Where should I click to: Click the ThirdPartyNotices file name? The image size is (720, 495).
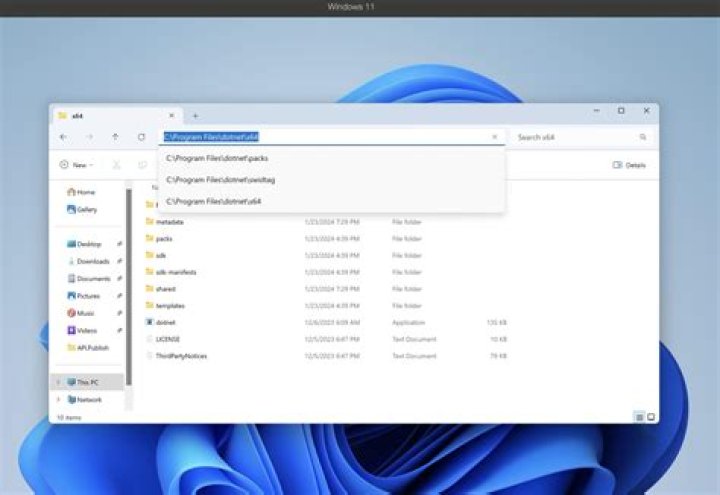coord(181,356)
